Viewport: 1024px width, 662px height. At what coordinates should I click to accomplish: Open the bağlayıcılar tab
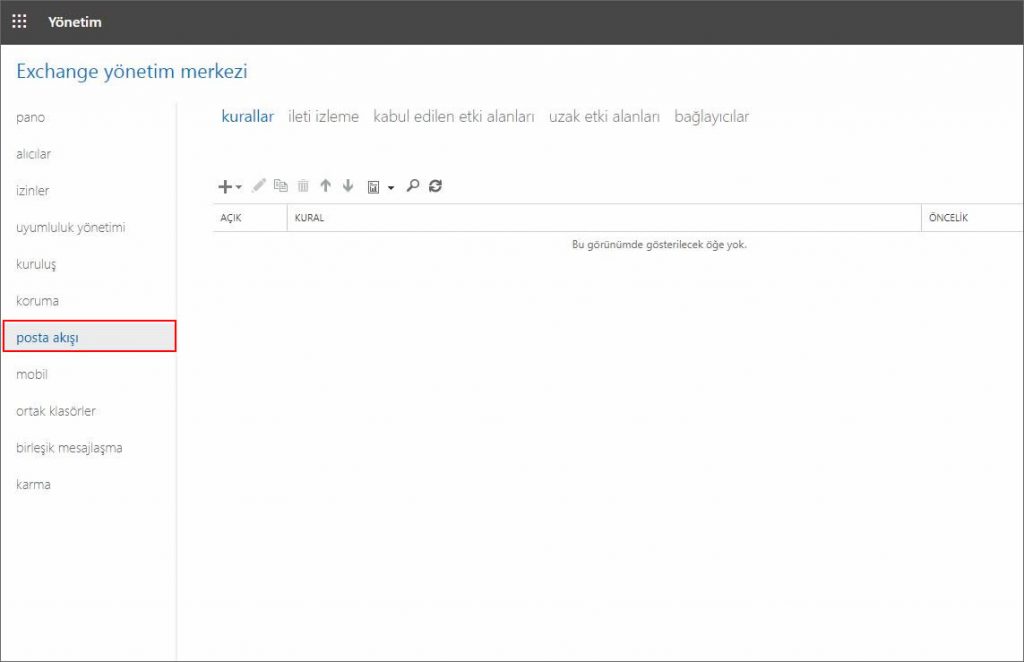click(712, 117)
